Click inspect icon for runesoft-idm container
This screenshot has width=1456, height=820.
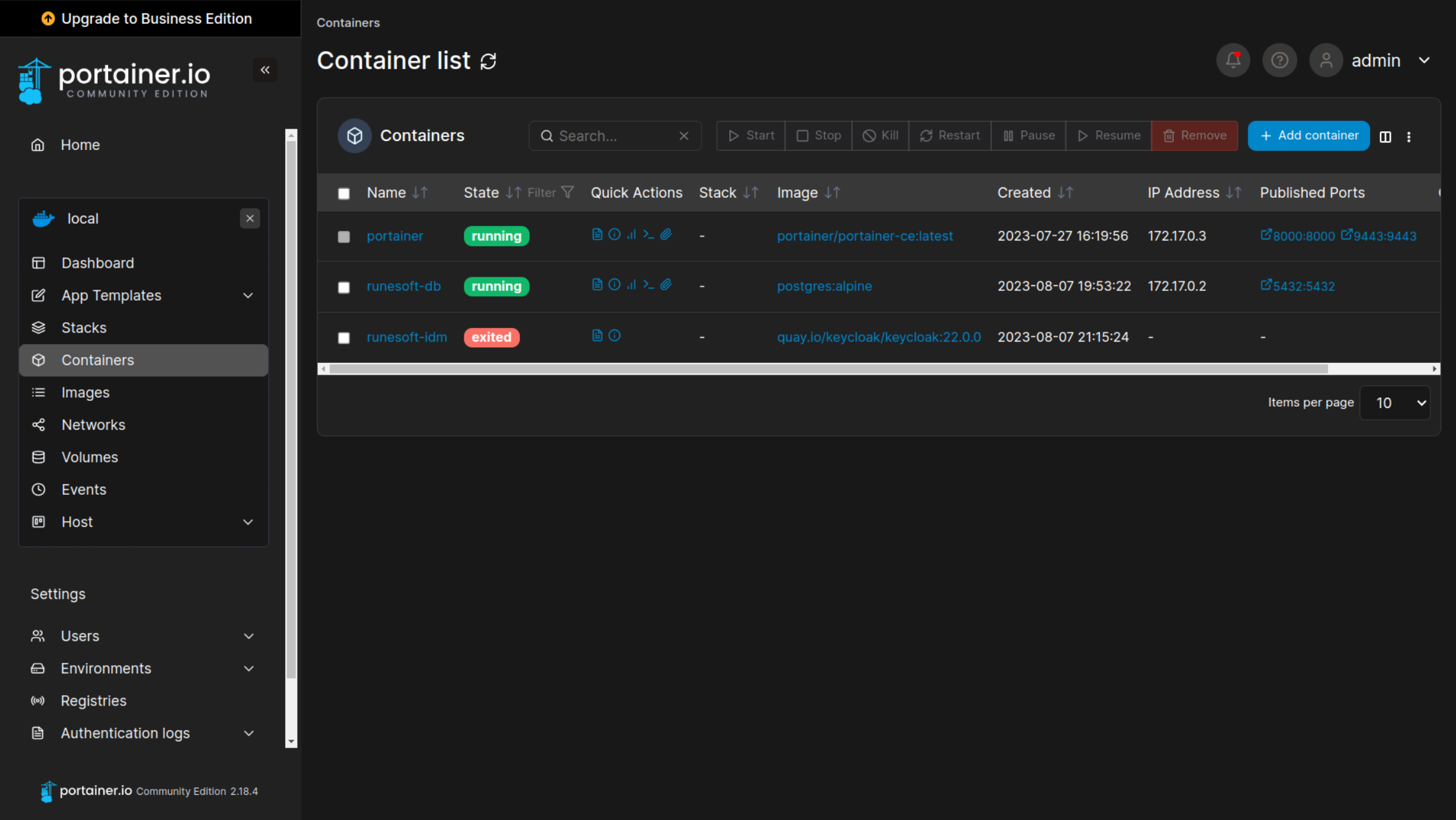(614, 335)
